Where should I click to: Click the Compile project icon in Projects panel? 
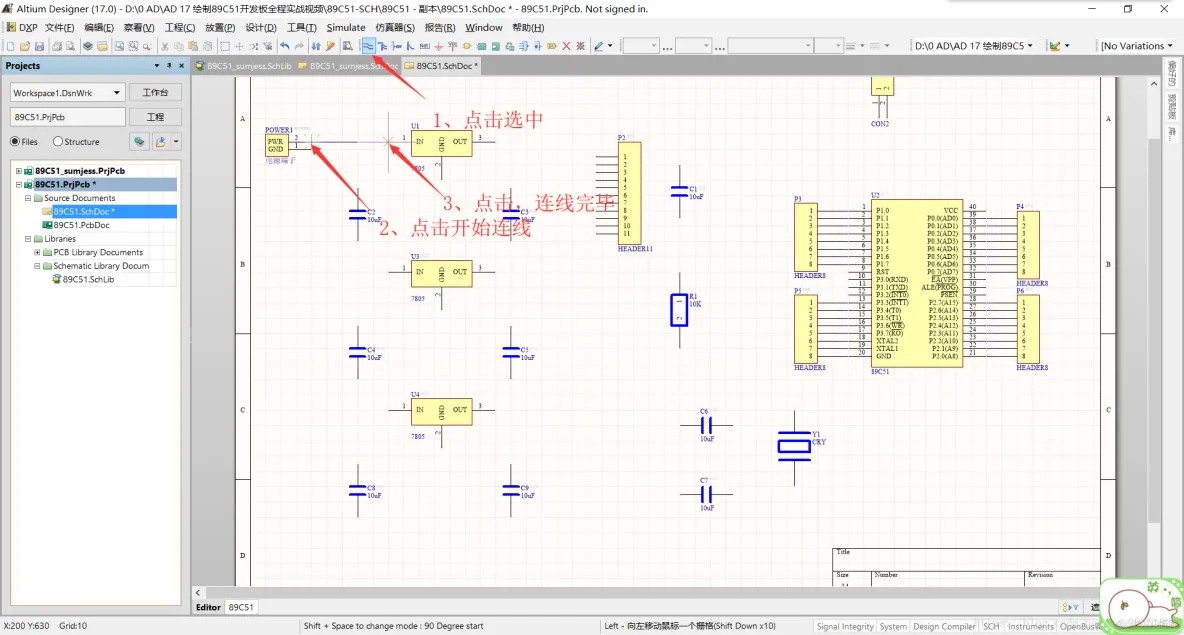point(139,141)
